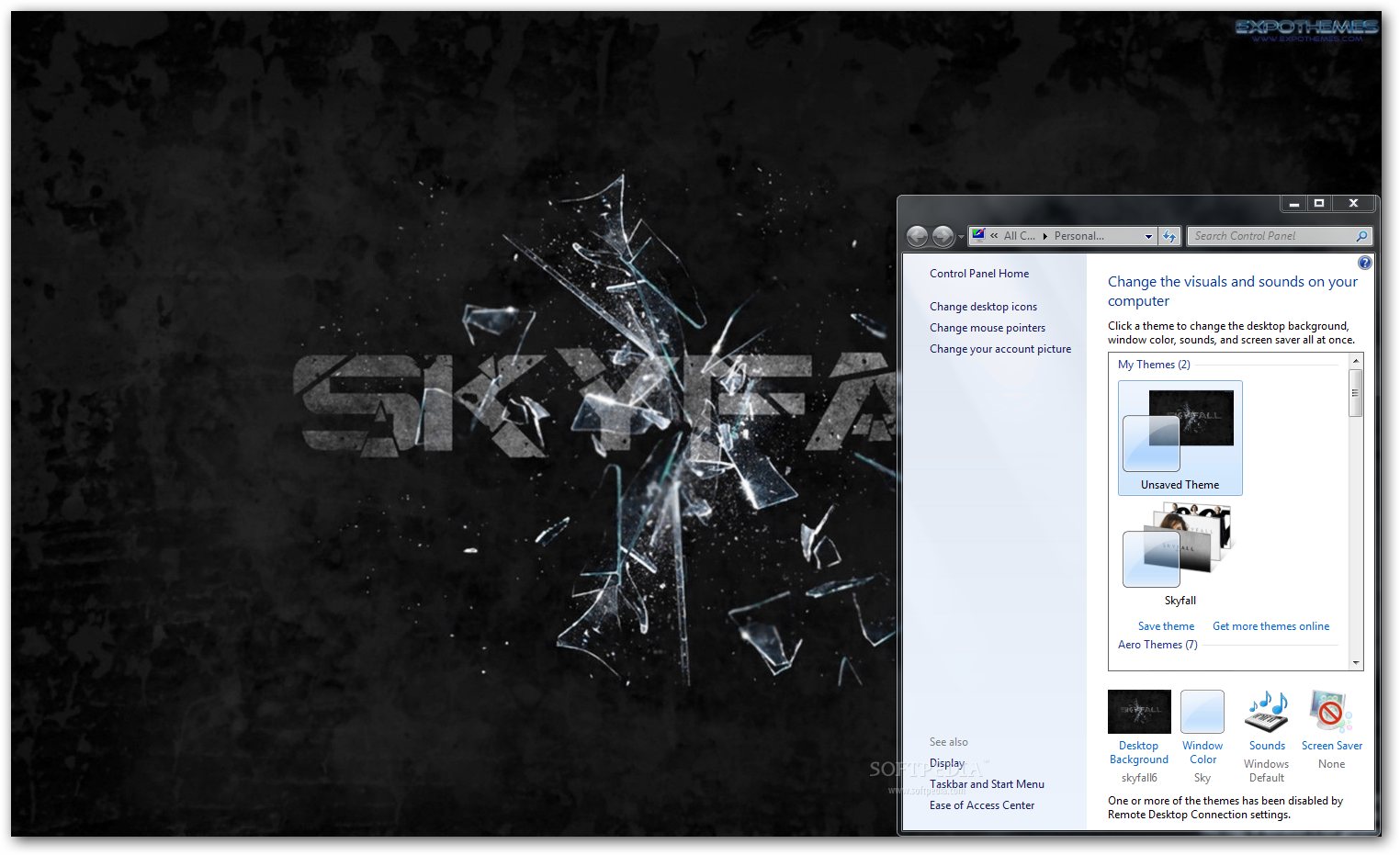
Task: Click the theme list scroll down arrow
Action: point(1356,662)
